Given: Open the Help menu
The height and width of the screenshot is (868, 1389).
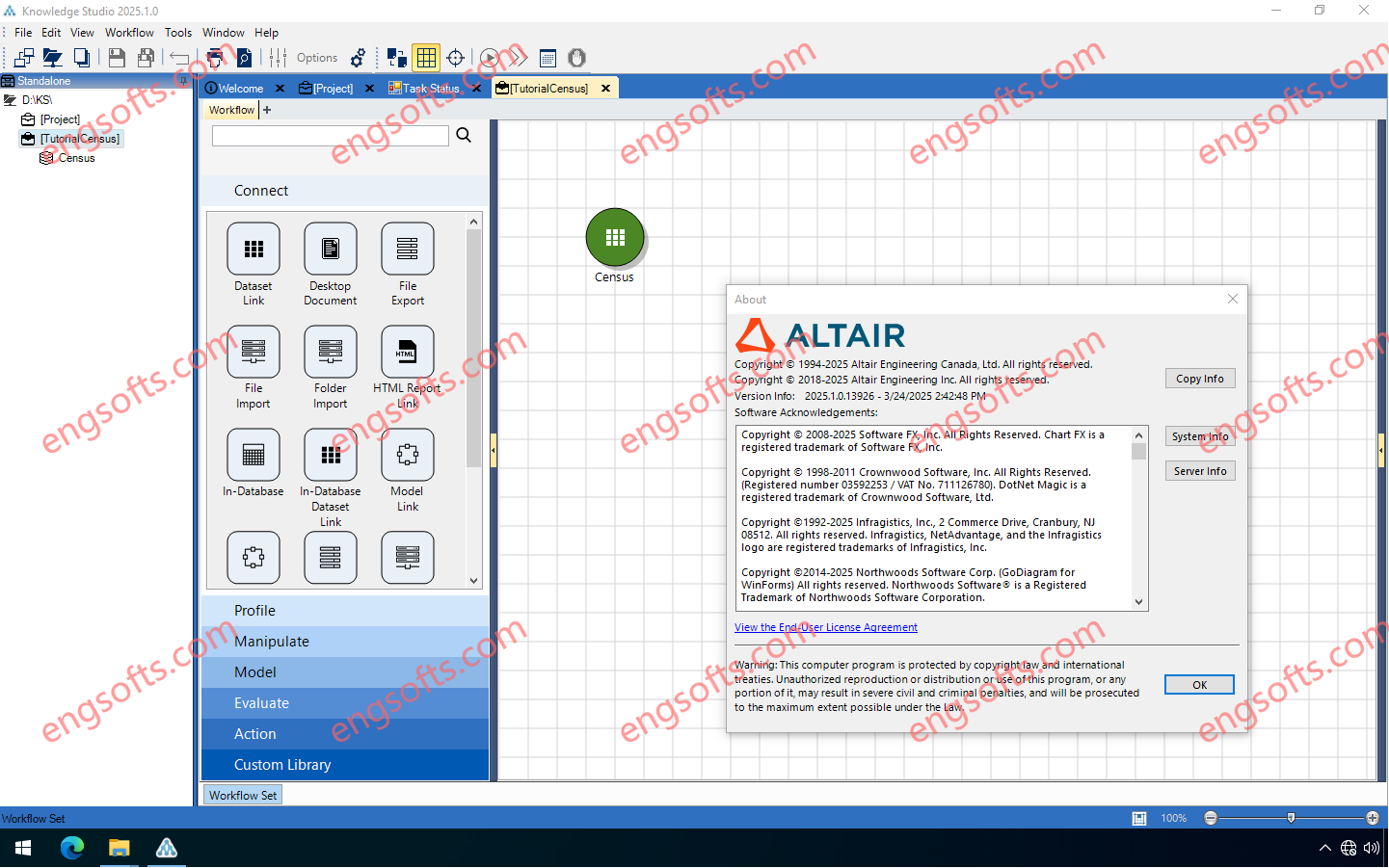Looking at the screenshot, I should point(266,33).
